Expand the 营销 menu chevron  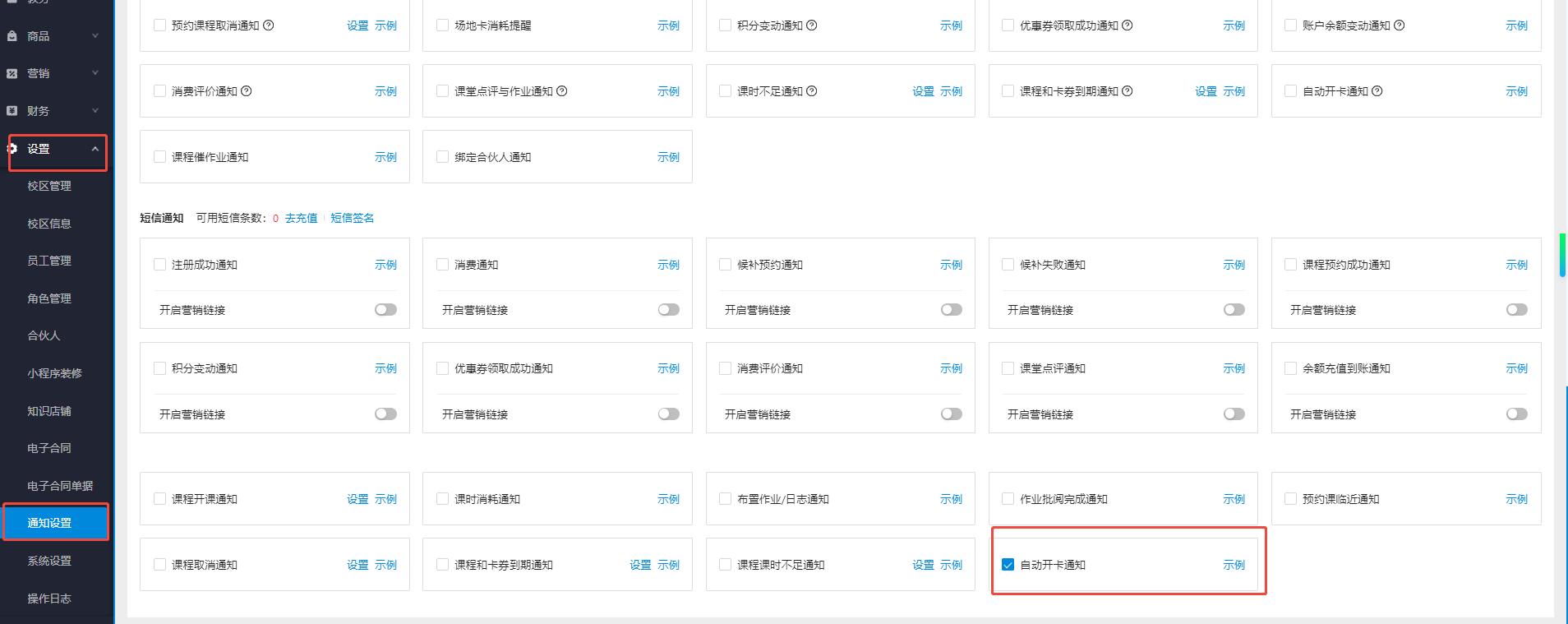coord(95,73)
